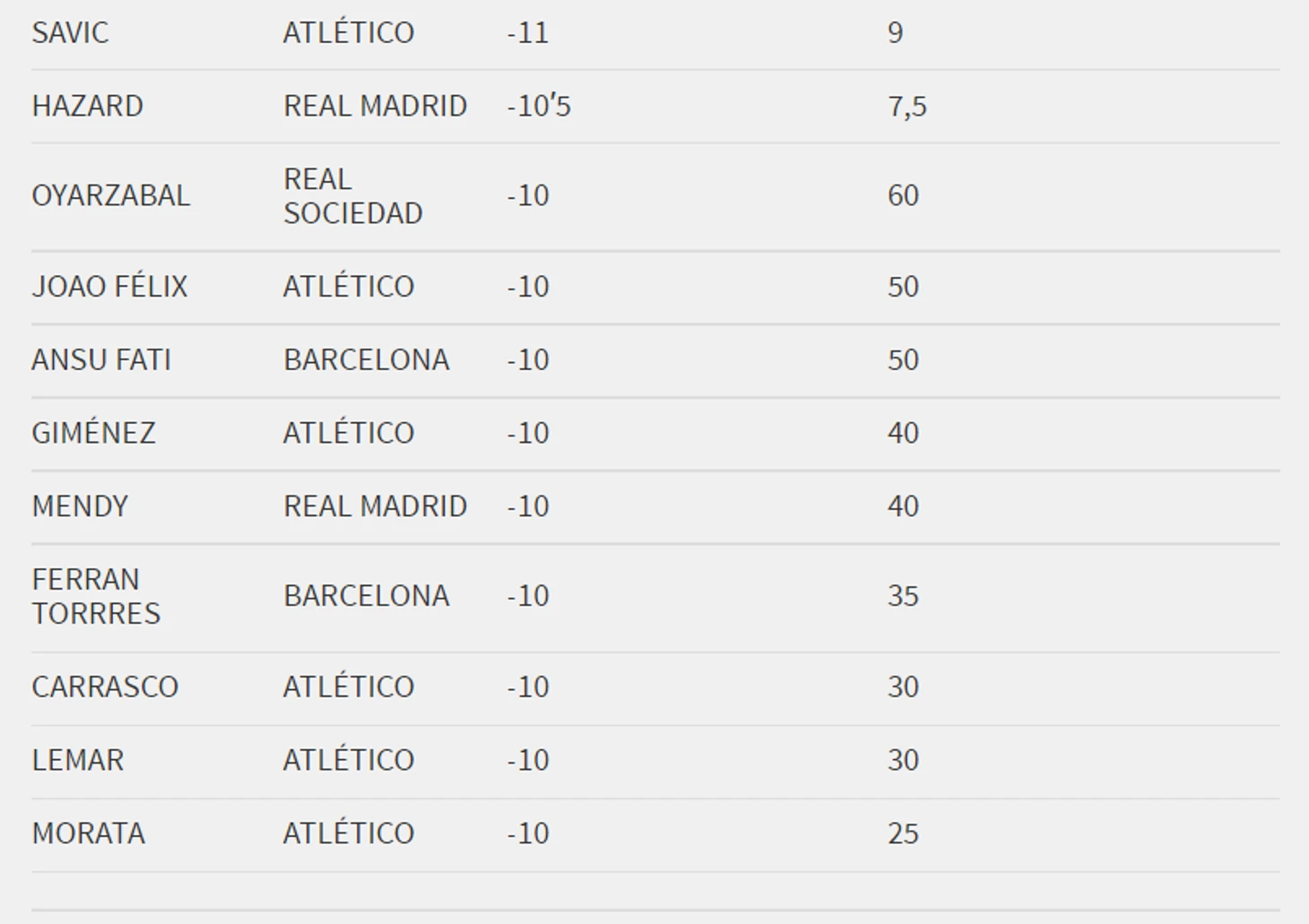This screenshot has width=1309, height=924.
Task: Click the 7,5 value cell
Action: [x=906, y=107]
